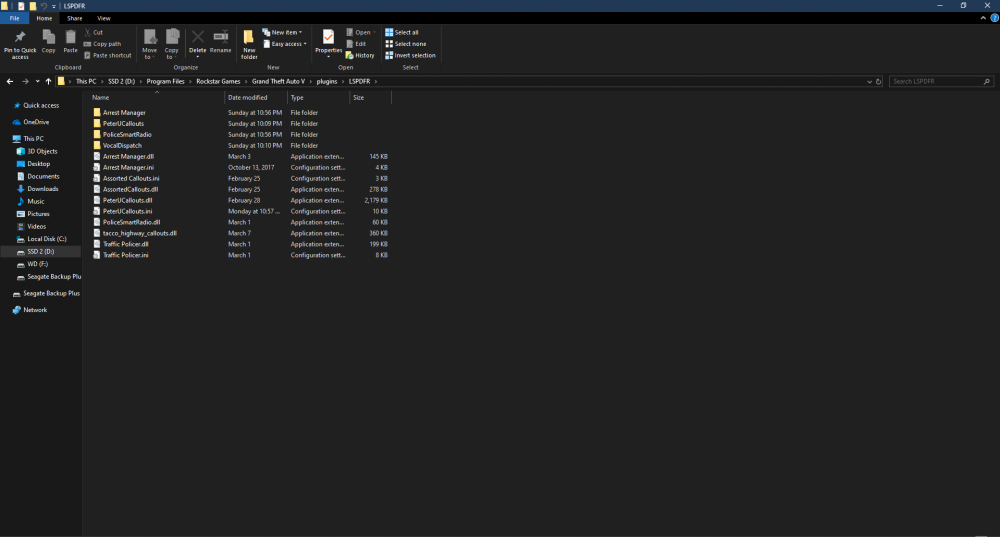This screenshot has width=1000, height=537.
Task: Open the Help icon in the ribbon
Action: tap(994, 18)
